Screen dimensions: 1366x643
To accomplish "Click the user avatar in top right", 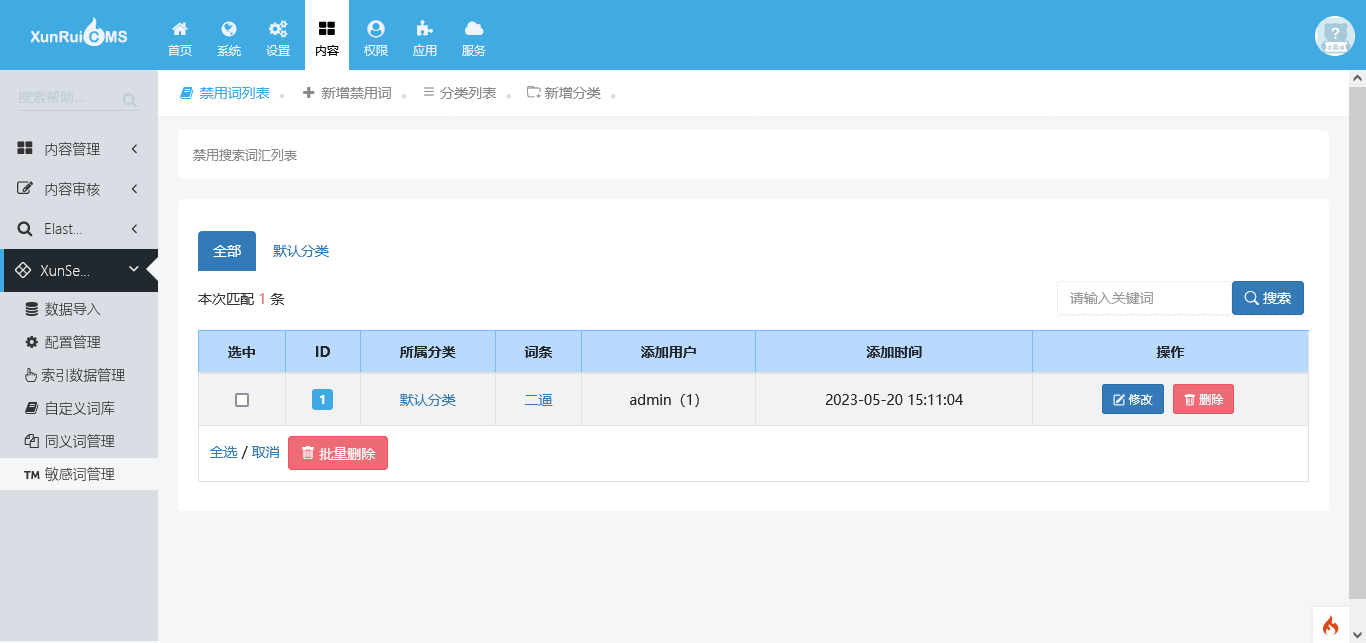I will [1334, 36].
